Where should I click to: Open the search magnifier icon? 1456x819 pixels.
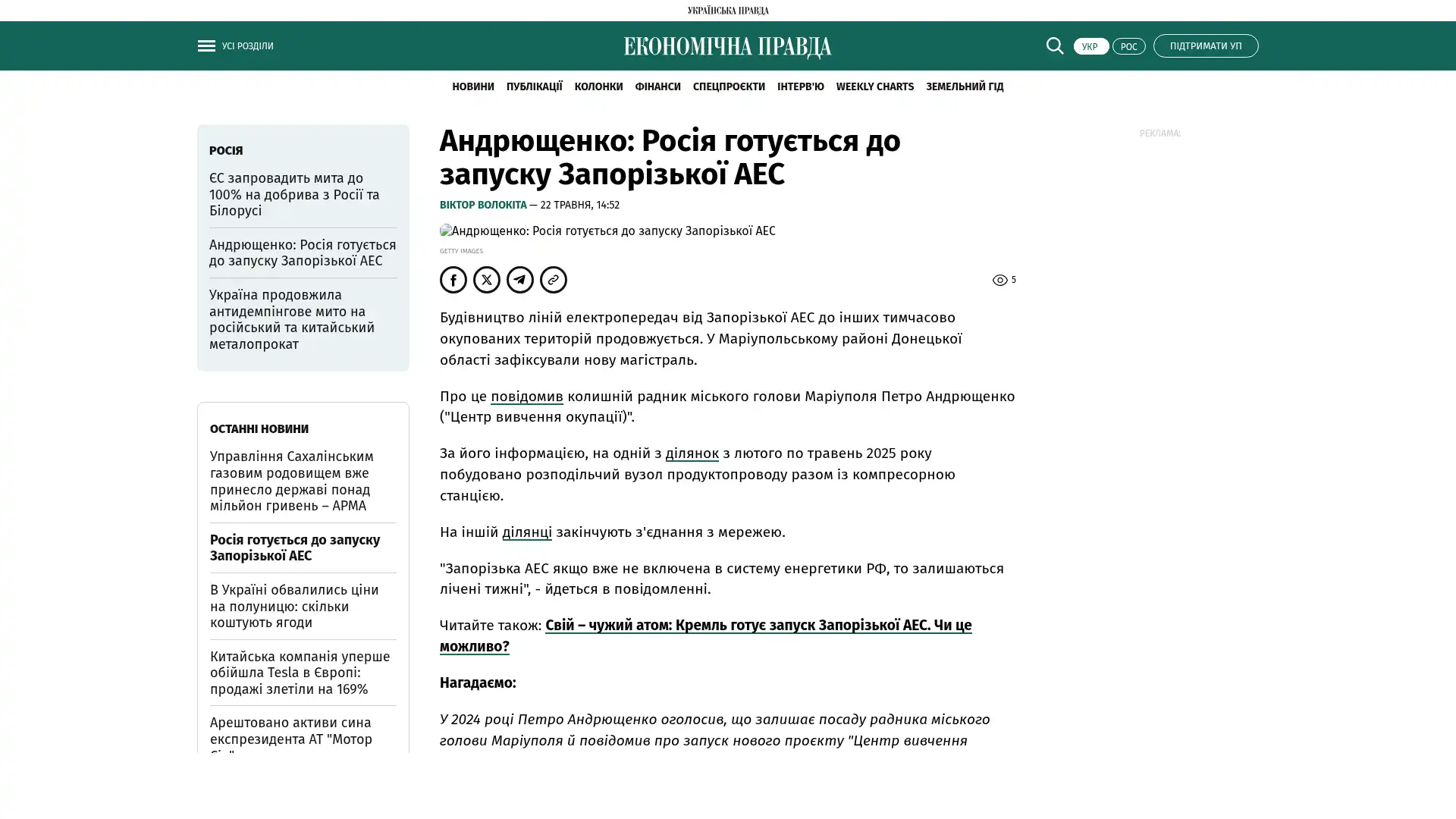[1054, 45]
